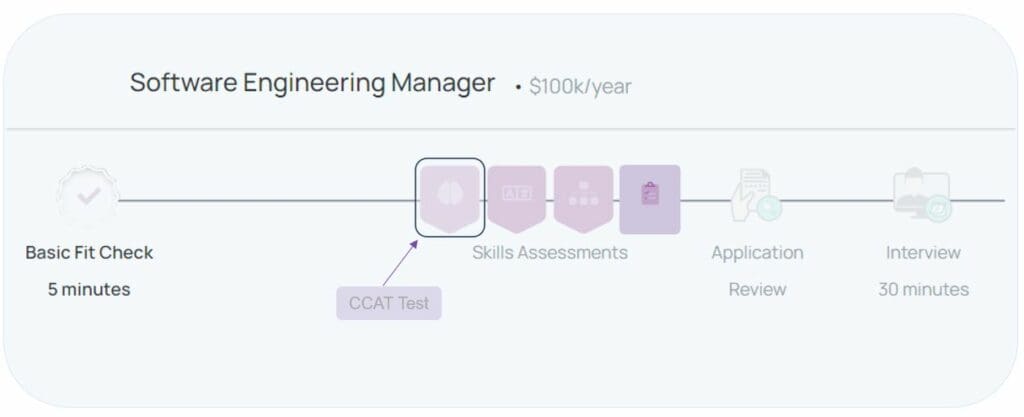Click the bullet separator before the salary

pos(518,87)
